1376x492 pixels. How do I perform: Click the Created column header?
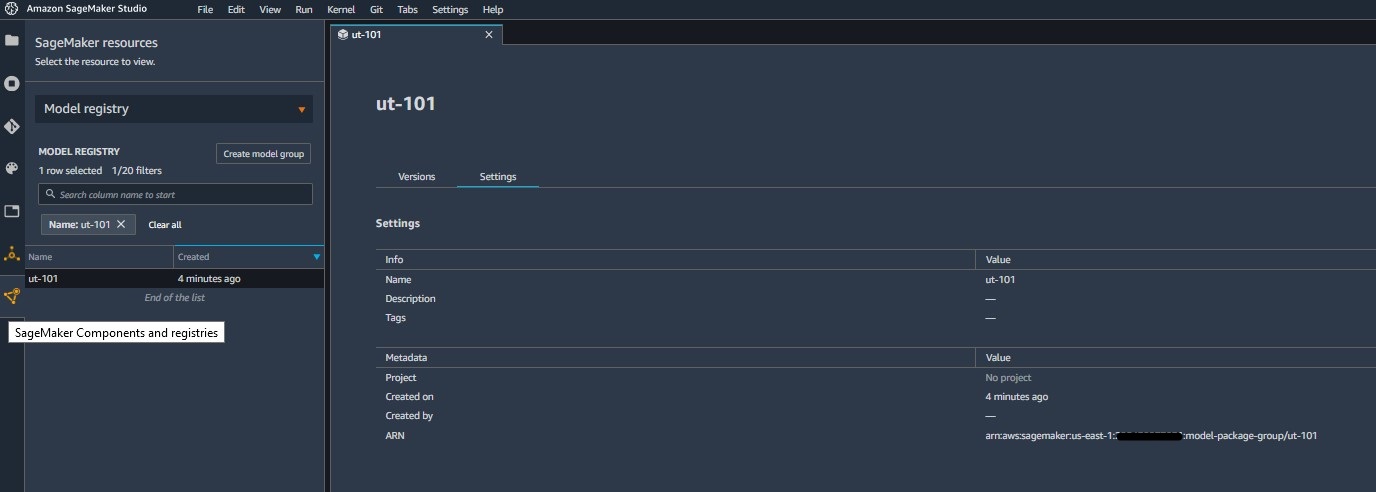pyautogui.click(x=248, y=257)
